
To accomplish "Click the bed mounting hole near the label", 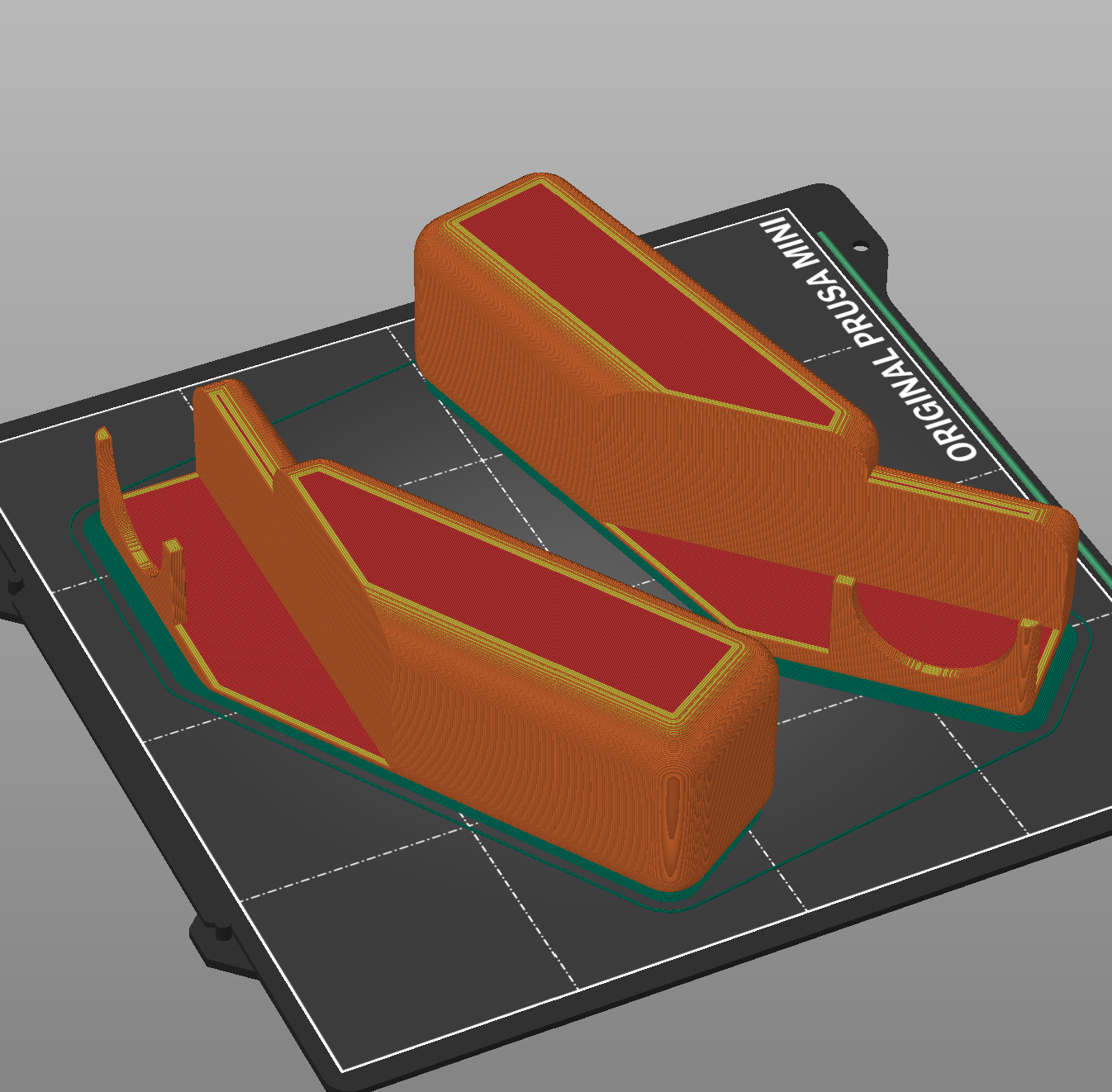I will tap(862, 245).
